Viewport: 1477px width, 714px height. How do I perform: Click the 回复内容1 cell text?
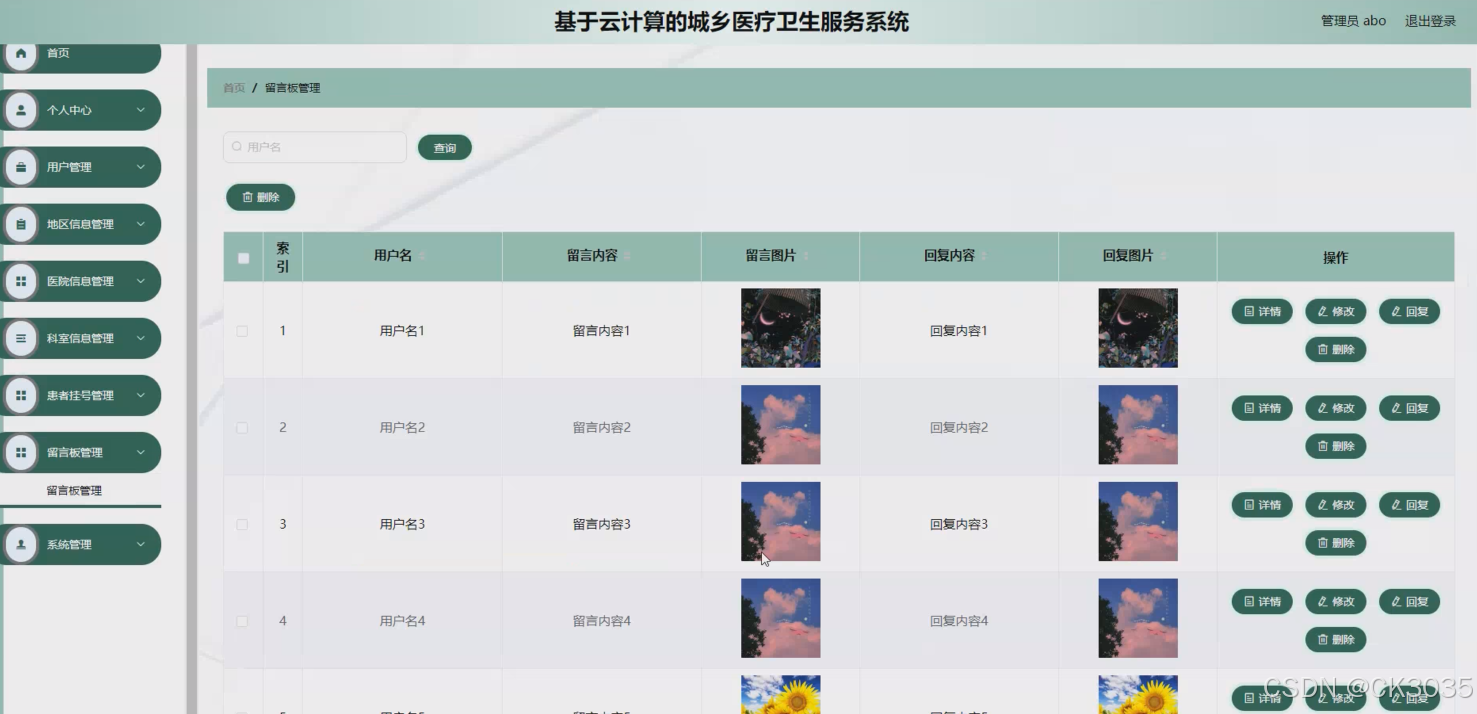(959, 331)
